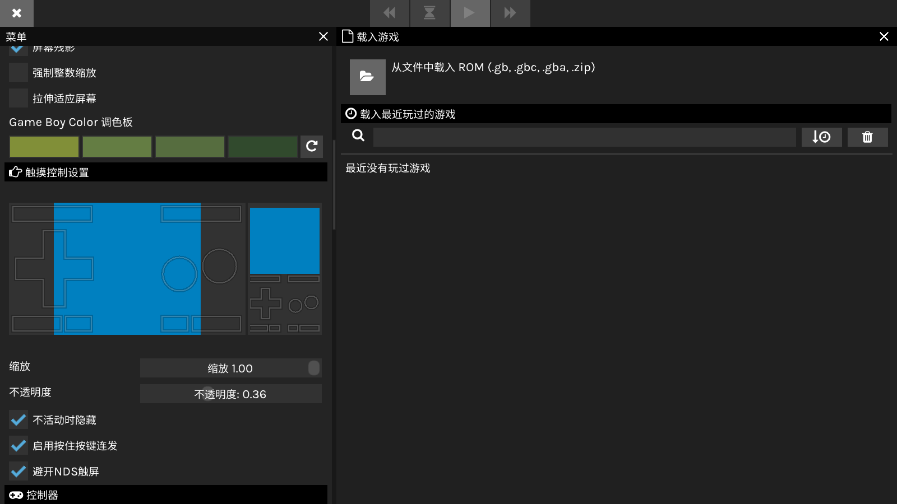Select the lightest green palette swatch
The width and height of the screenshot is (897, 504).
pos(44,147)
